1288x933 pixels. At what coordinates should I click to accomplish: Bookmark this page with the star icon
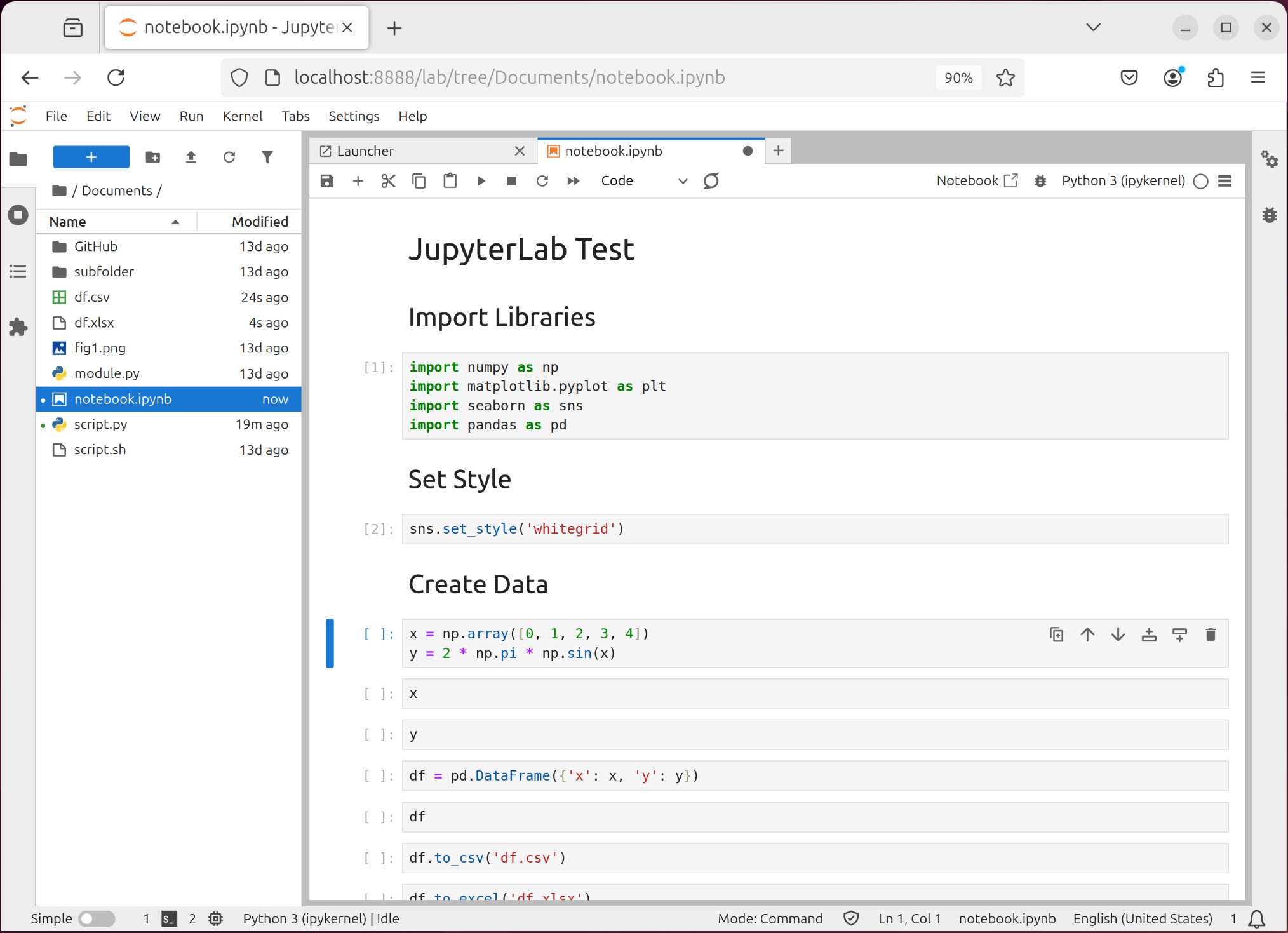[1005, 77]
